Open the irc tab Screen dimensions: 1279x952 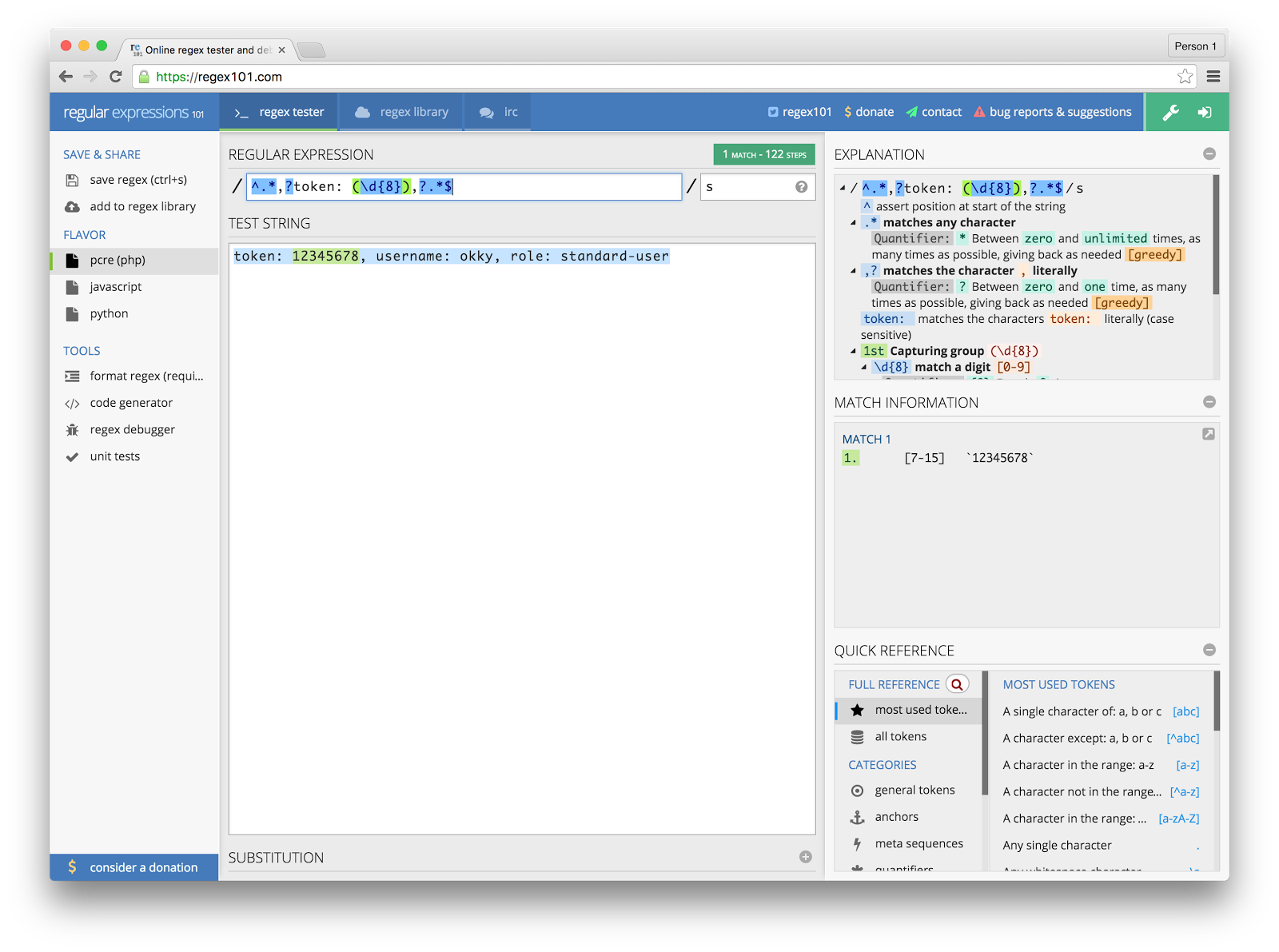[x=498, y=112]
